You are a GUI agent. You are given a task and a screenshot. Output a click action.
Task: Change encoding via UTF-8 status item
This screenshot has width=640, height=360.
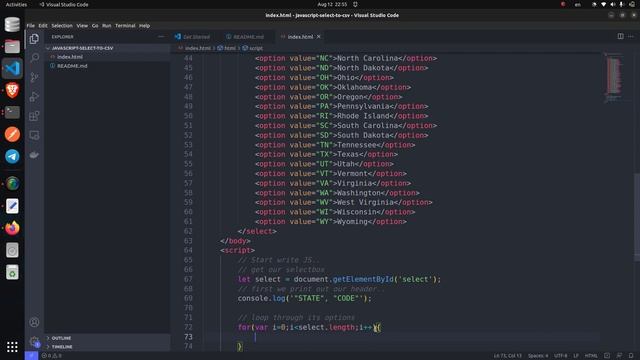pyautogui.click(x=560, y=356)
